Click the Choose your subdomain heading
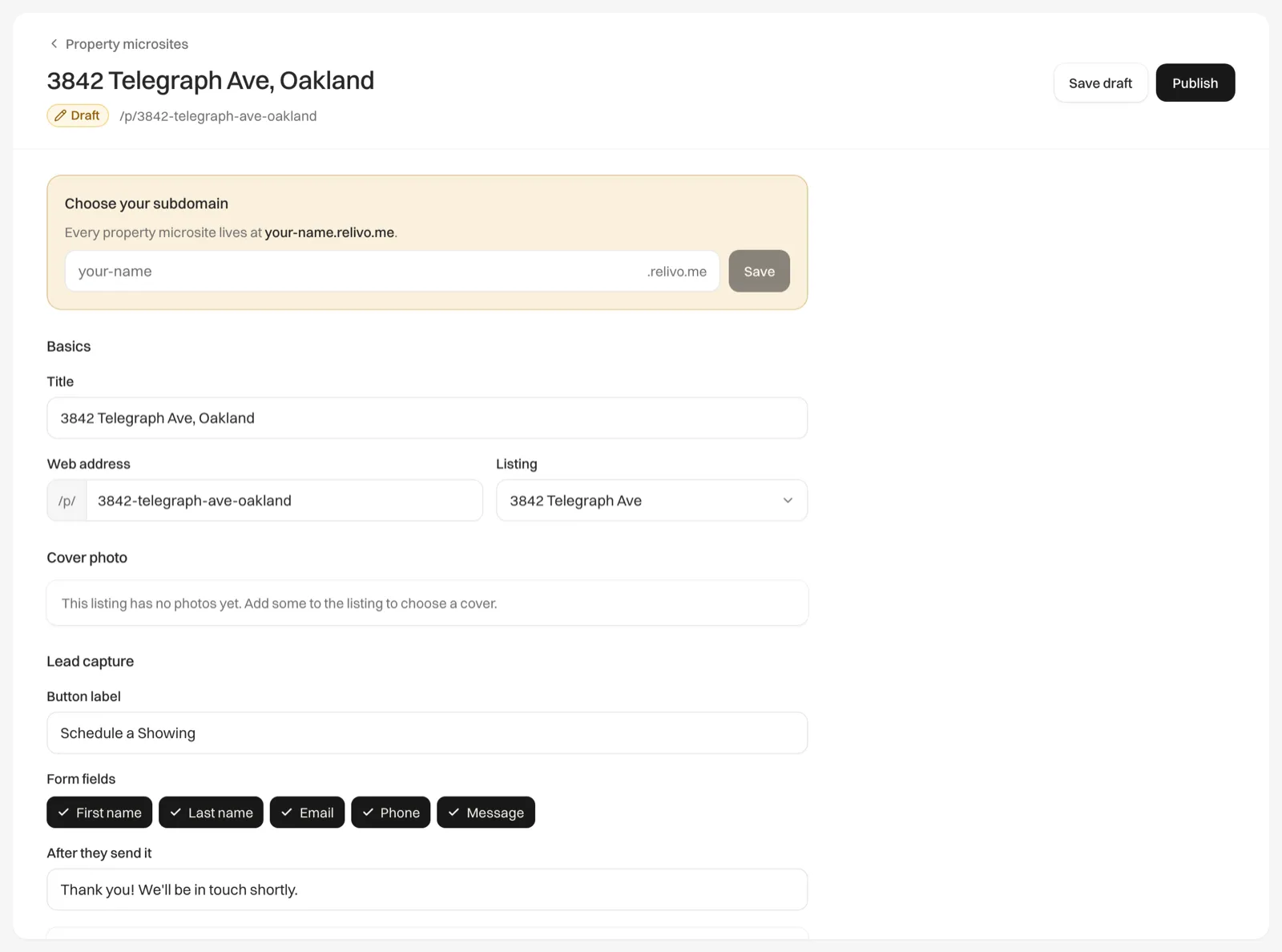The width and height of the screenshot is (1282, 952). 147,204
